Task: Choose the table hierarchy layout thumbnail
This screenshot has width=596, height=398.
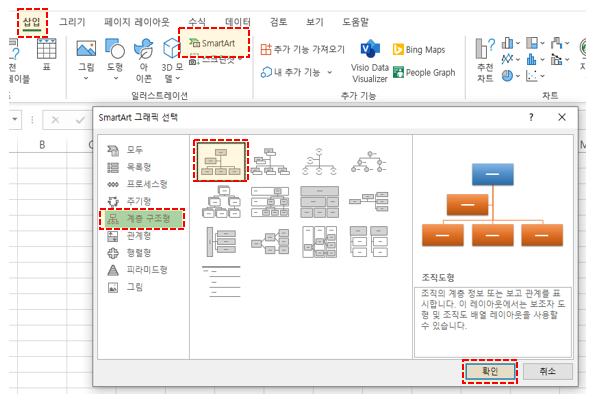Action: click(x=319, y=202)
